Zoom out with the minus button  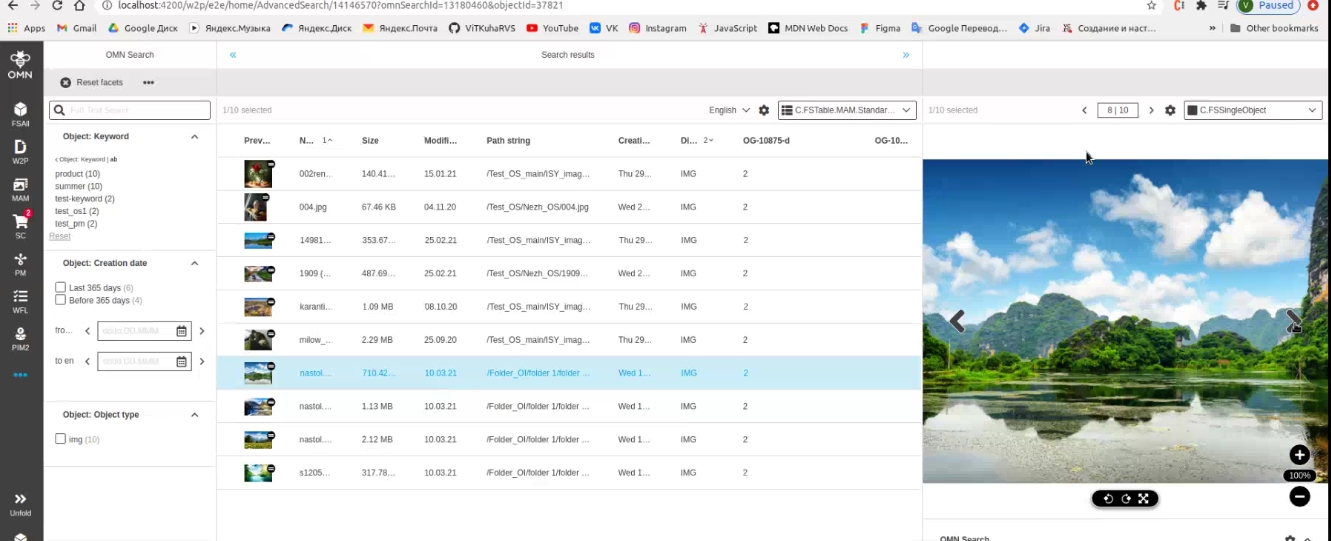pyautogui.click(x=1299, y=496)
